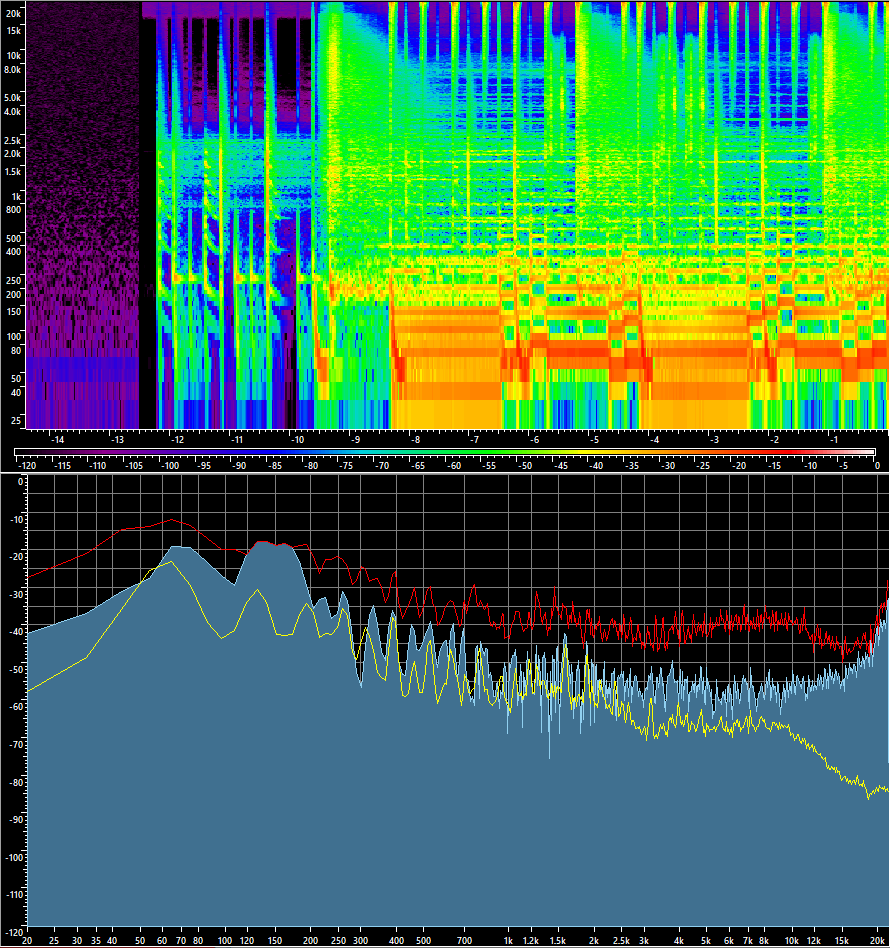The width and height of the screenshot is (890, 948).
Task: Select the 5.0k frequency label beside the spectrogram
Action: (x=12, y=97)
